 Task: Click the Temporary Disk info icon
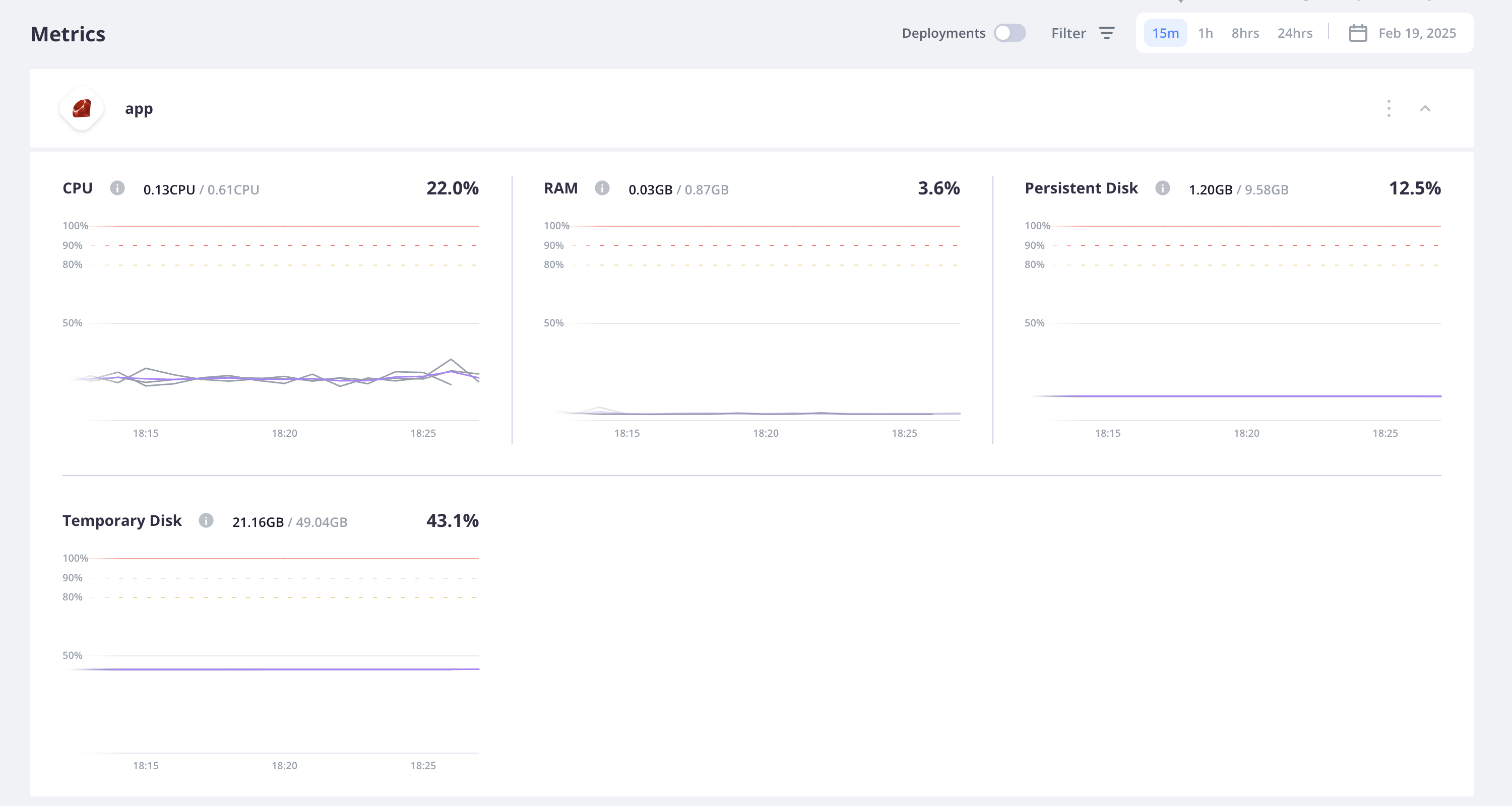click(x=207, y=521)
